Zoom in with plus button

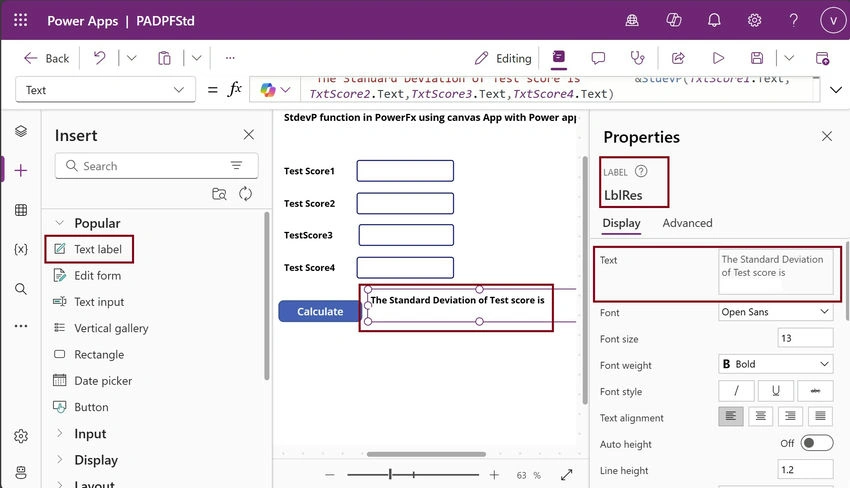[x=494, y=475]
